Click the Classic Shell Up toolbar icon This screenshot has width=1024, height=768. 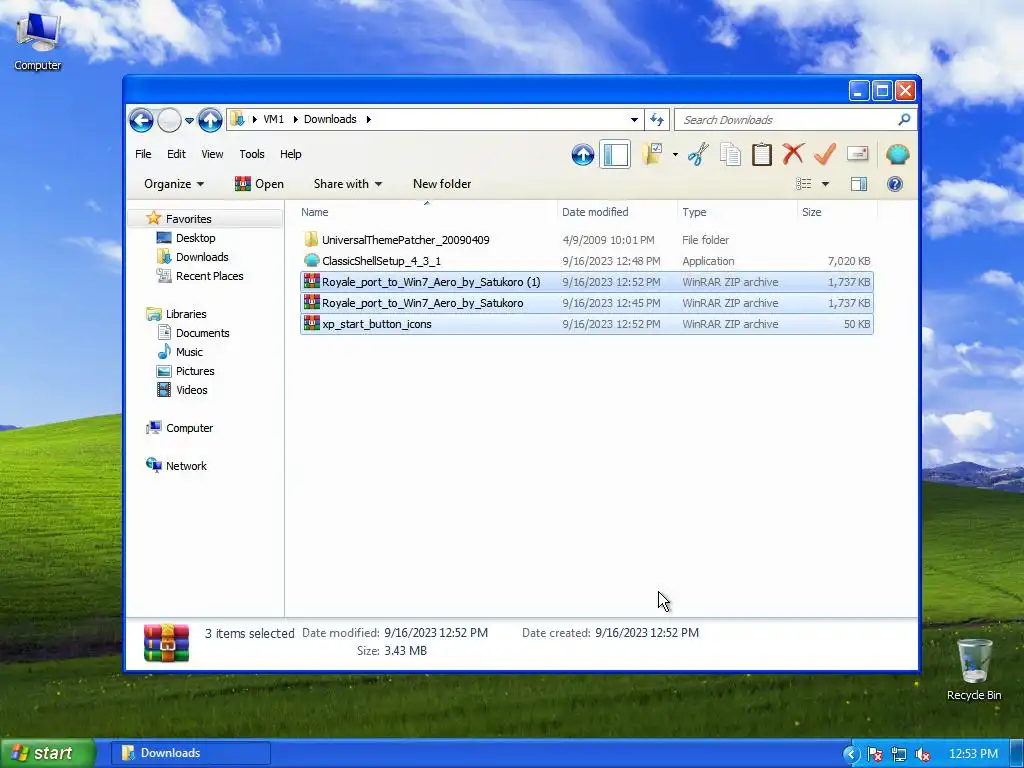pyautogui.click(x=583, y=155)
